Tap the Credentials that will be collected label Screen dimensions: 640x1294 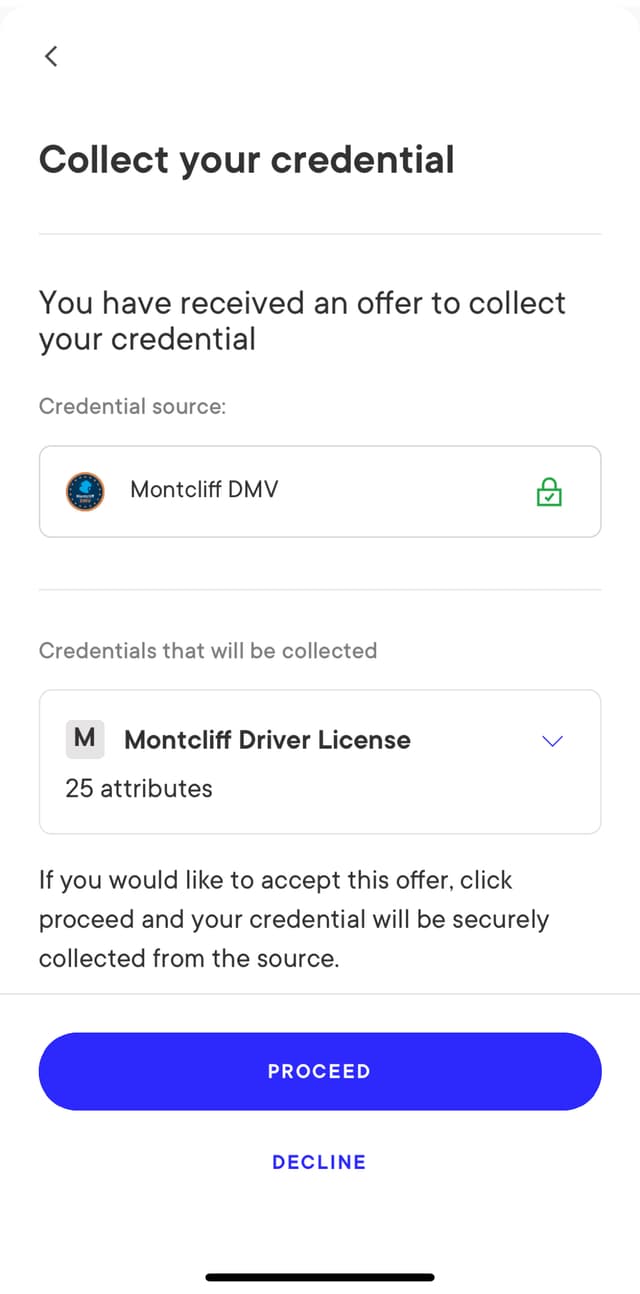click(x=208, y=651)
